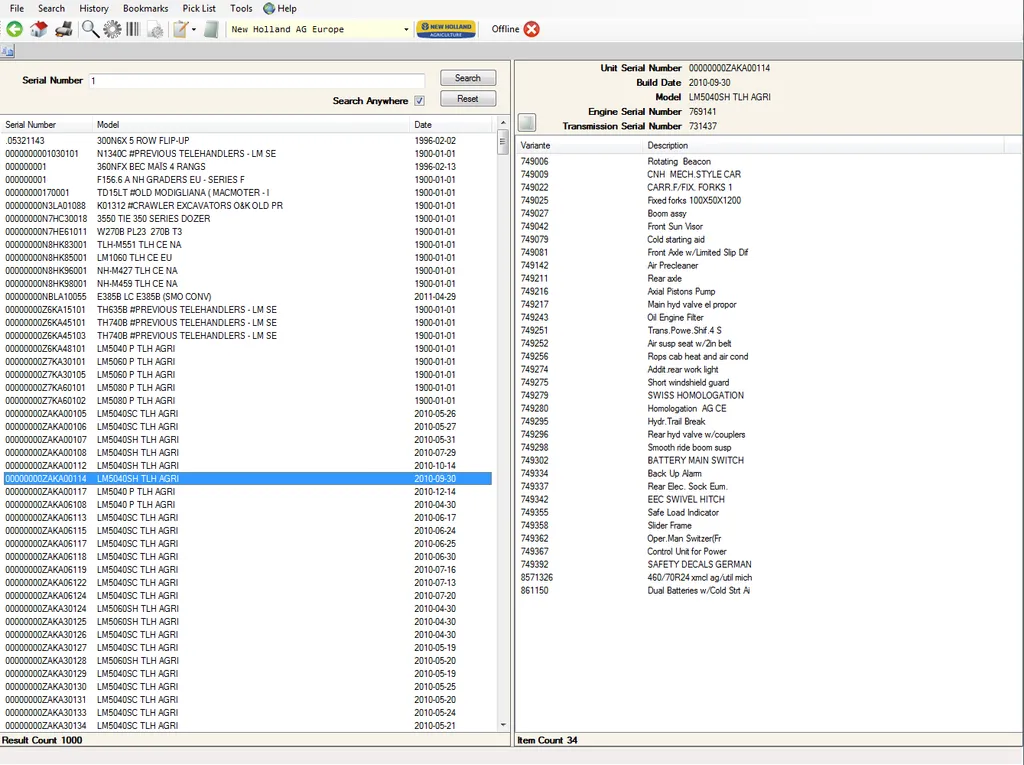Open the File menu

pyautogui.click(x=17, y=8)
